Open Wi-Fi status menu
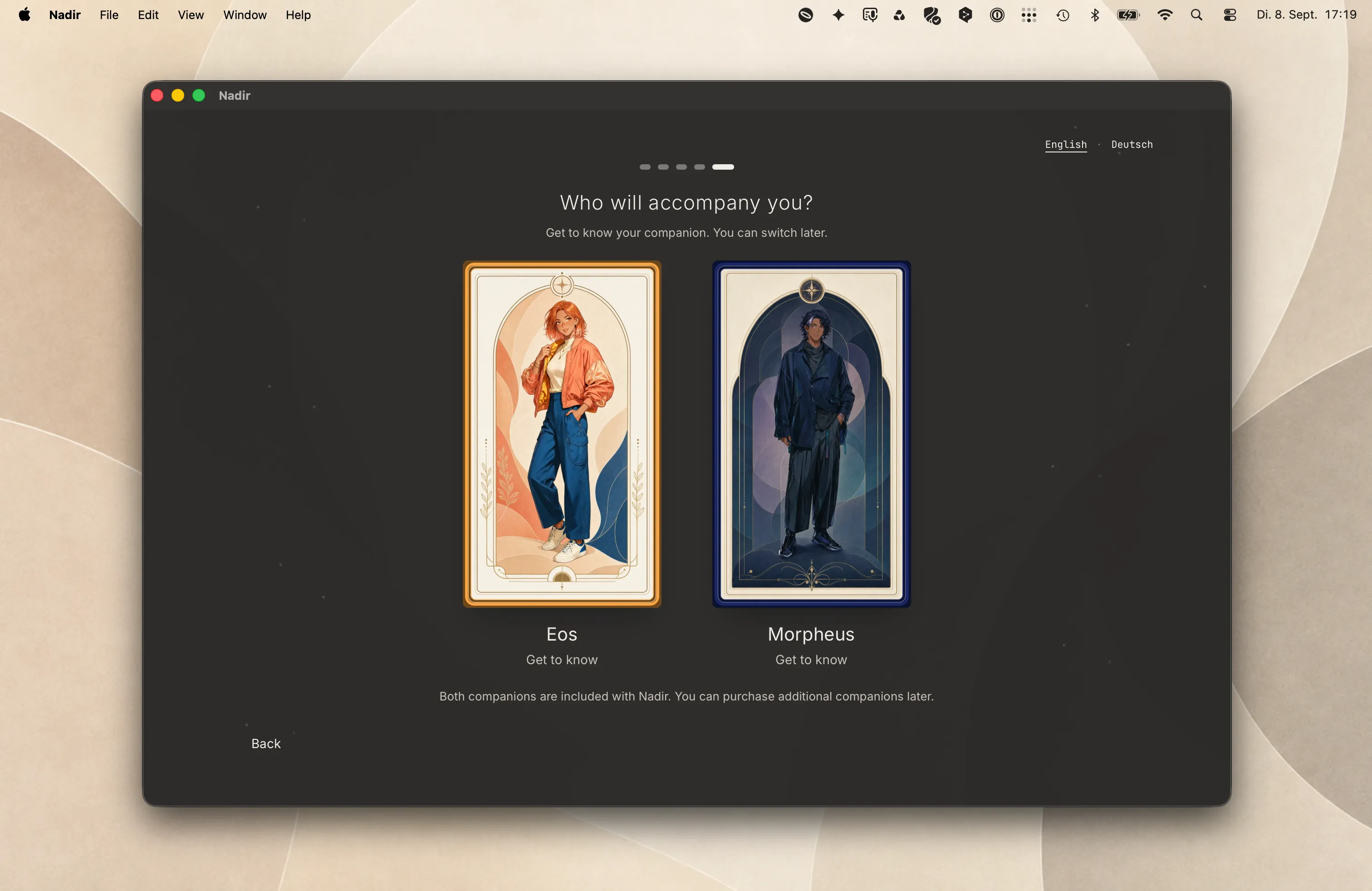Screen dimensions: 1372x891 (1165, 15)
